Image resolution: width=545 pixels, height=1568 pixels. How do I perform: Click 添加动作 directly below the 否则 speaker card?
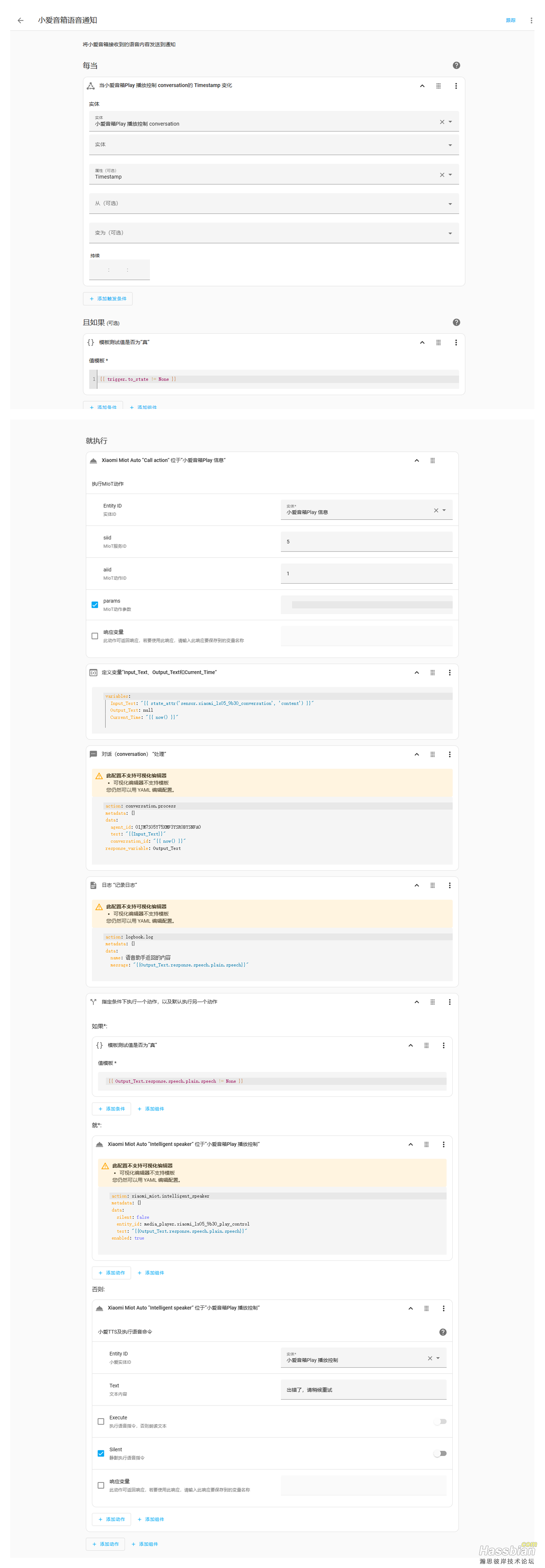click(111, 1519)
